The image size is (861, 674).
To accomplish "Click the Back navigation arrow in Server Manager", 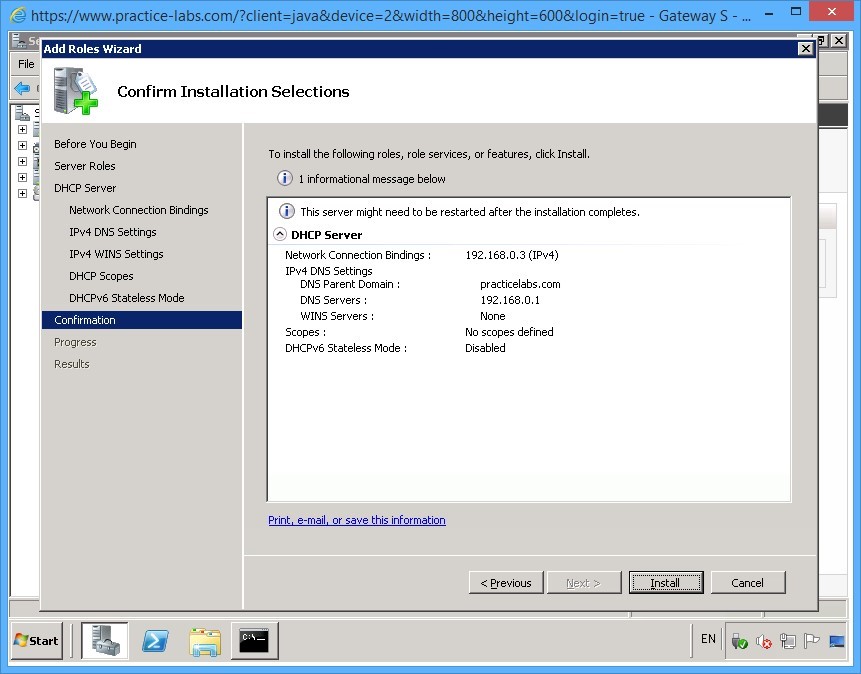I will [21, 88].
